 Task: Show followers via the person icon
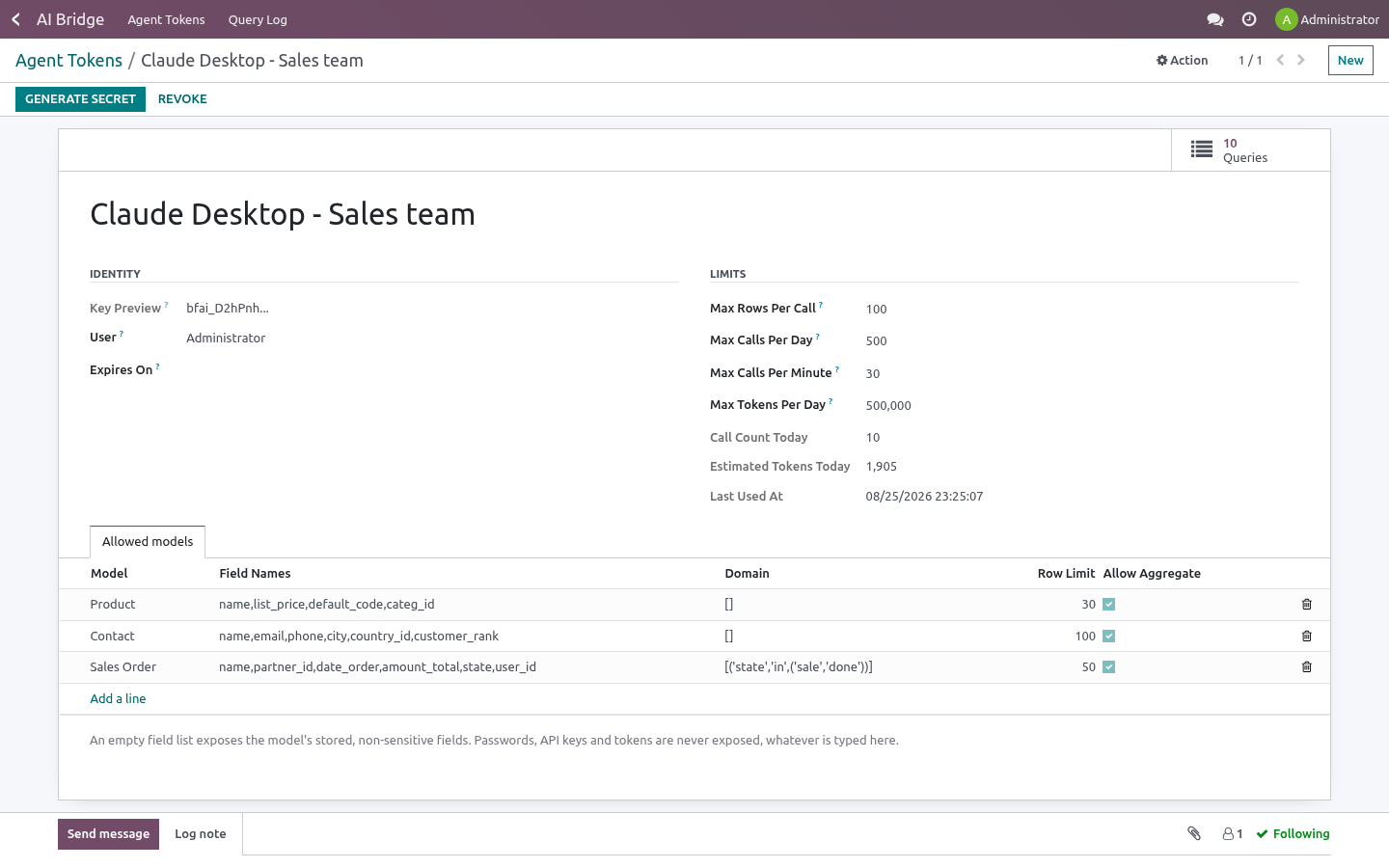(x=1233, y=834)
